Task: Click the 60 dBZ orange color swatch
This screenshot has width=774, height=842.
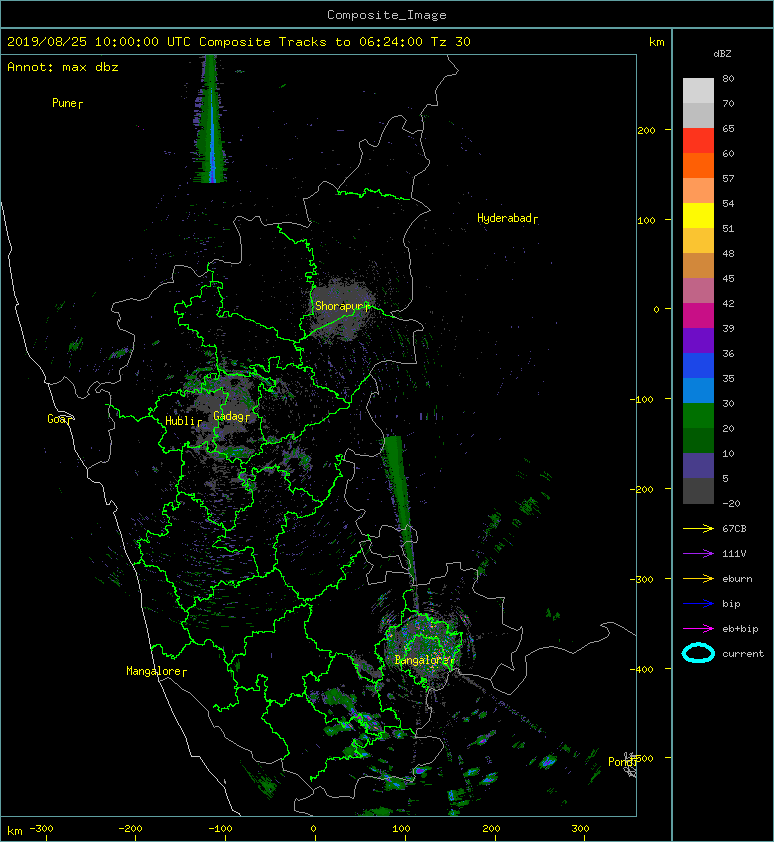Action: (698, 165)
